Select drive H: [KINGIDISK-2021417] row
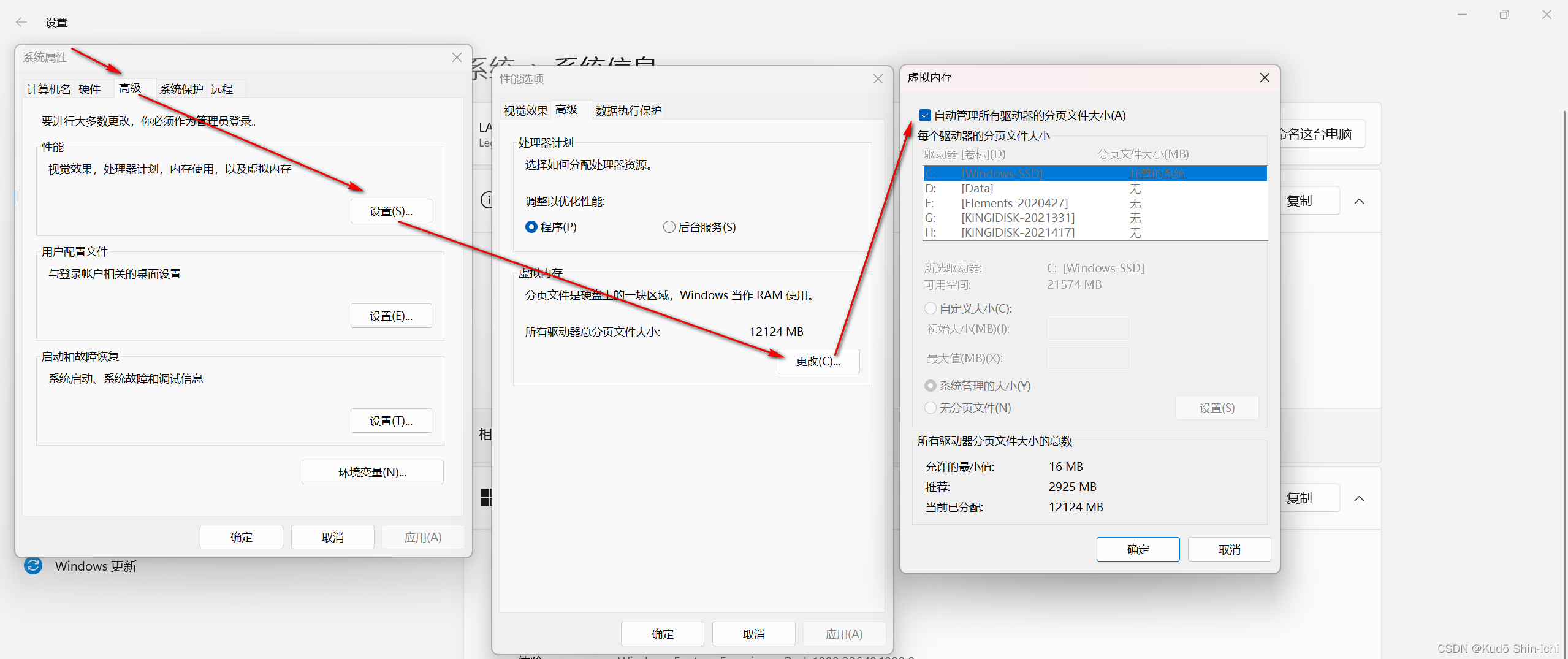 coord(1095,232)
